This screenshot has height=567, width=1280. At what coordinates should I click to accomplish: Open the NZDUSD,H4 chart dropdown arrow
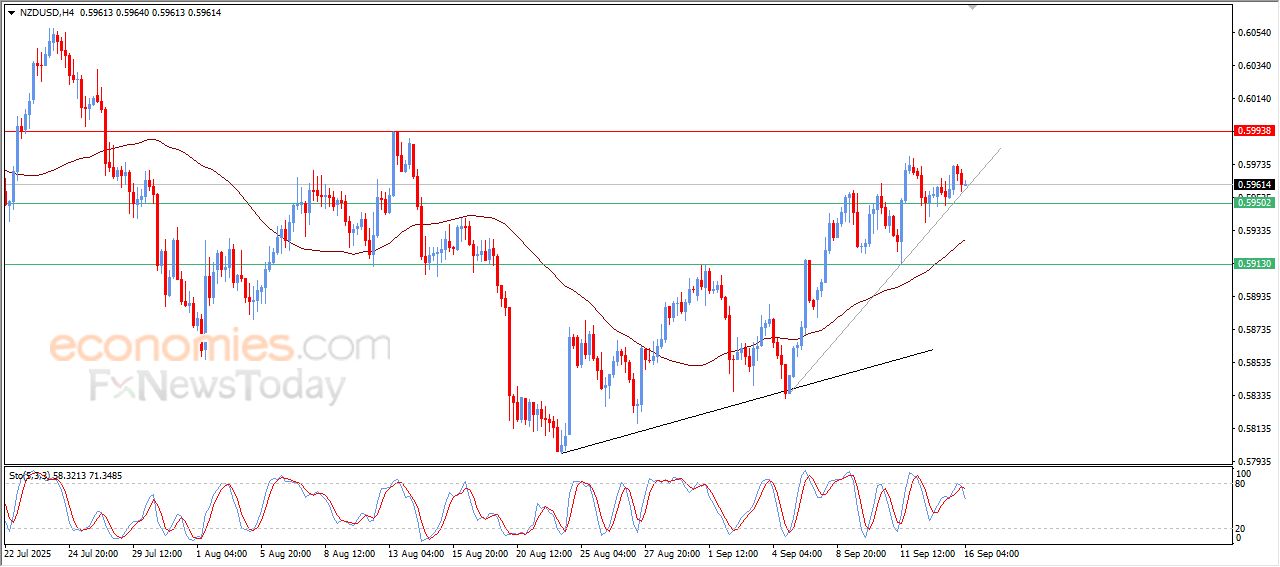(x=11, y=13)
